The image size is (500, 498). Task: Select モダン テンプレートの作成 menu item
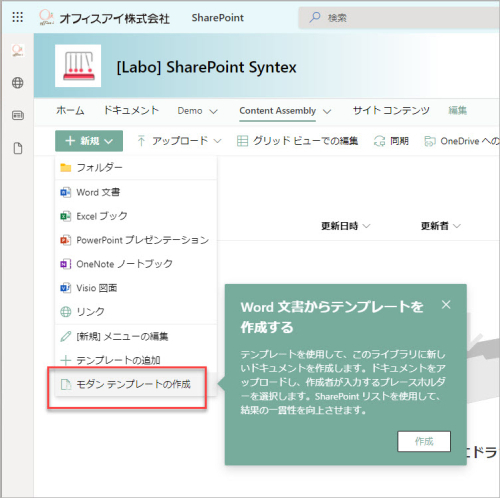point(136,384)
